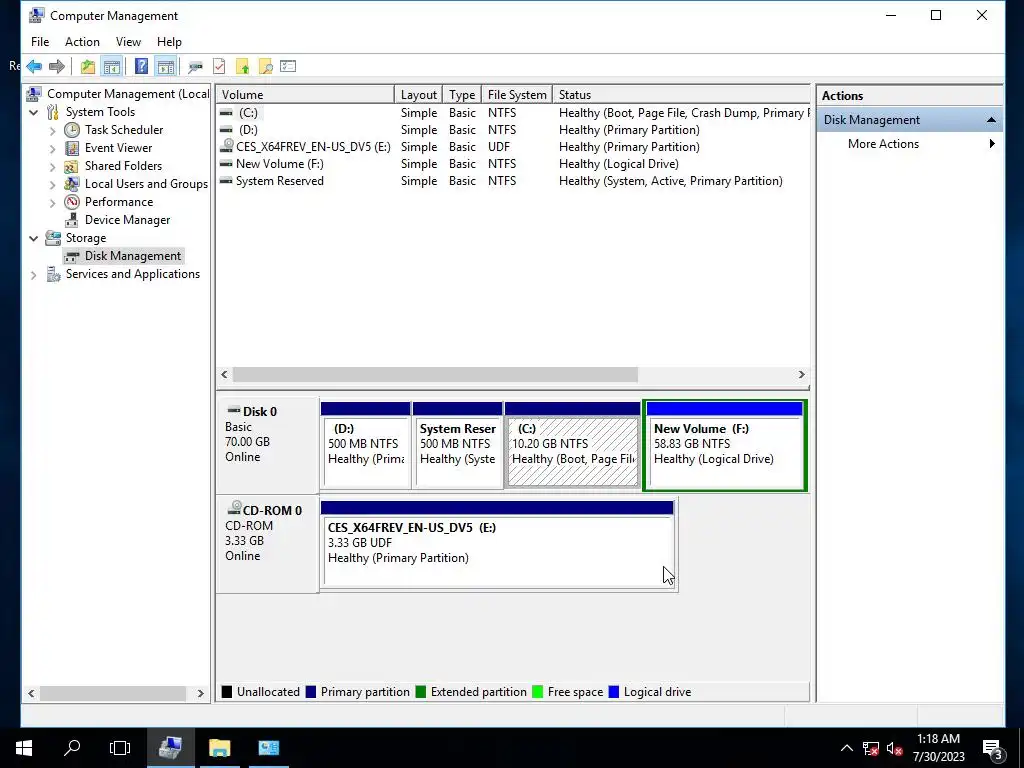Screen dimensions: 1024x768
Task: Click the Up one level folder icon
Action: 88,66
